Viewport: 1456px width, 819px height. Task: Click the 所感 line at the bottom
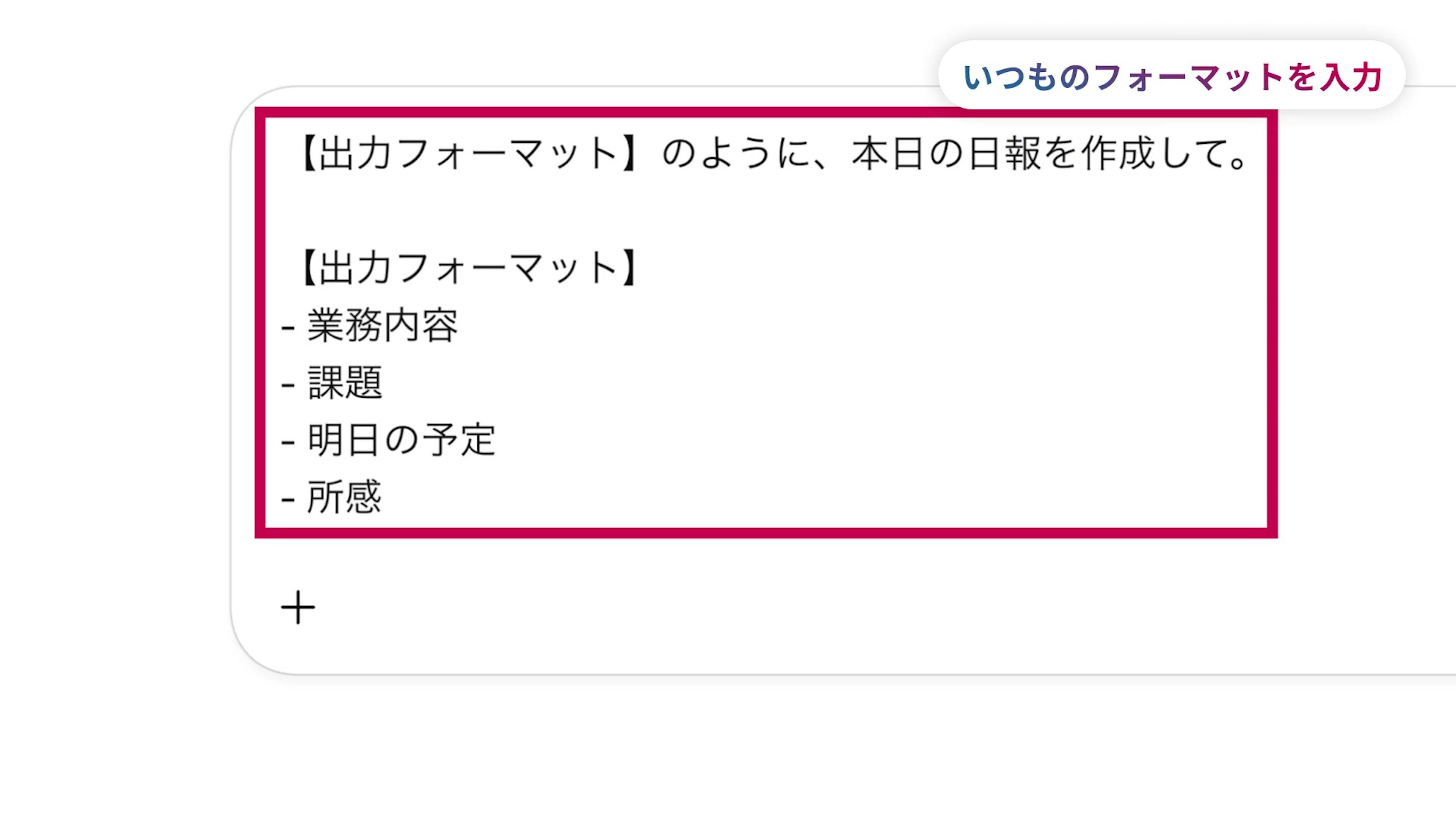344,497
